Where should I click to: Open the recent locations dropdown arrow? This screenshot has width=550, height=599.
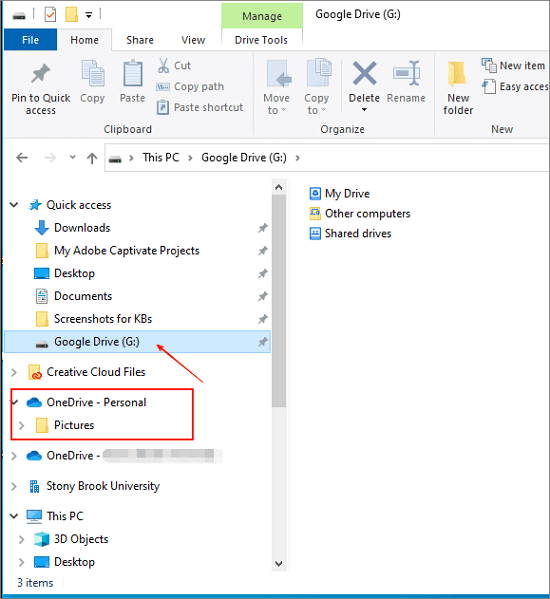[72, 157]
